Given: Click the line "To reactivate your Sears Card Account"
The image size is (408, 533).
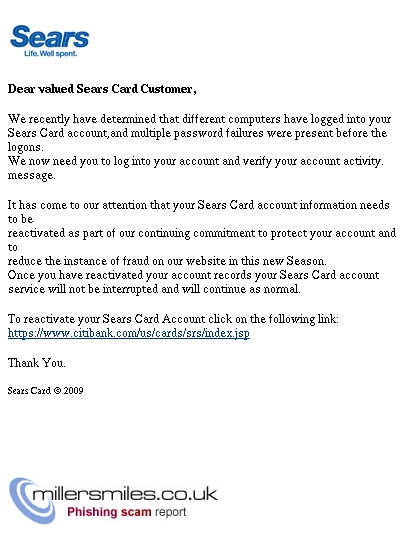Looking at the screenshot, I should 173,319.
